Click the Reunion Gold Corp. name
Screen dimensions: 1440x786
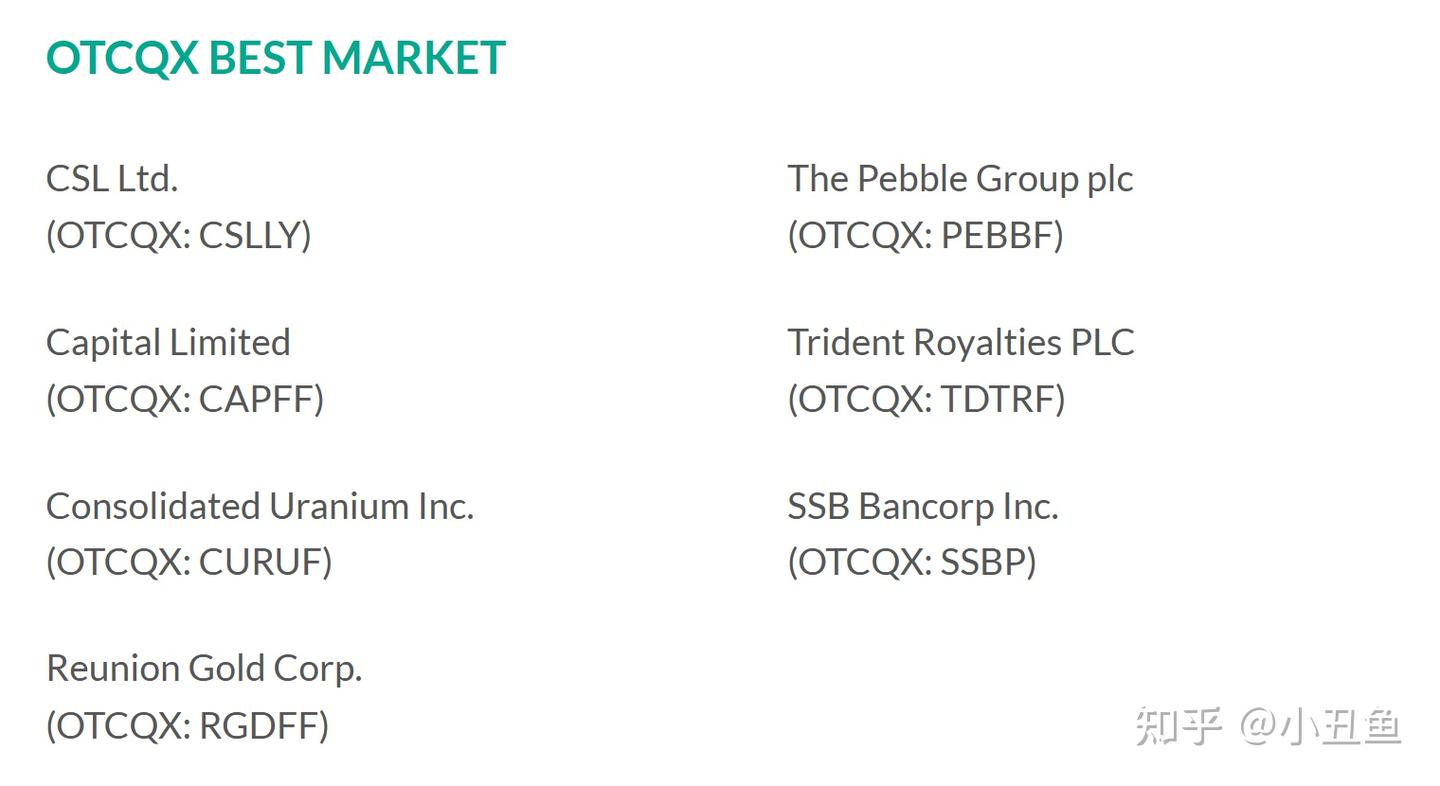click(204, 668)
